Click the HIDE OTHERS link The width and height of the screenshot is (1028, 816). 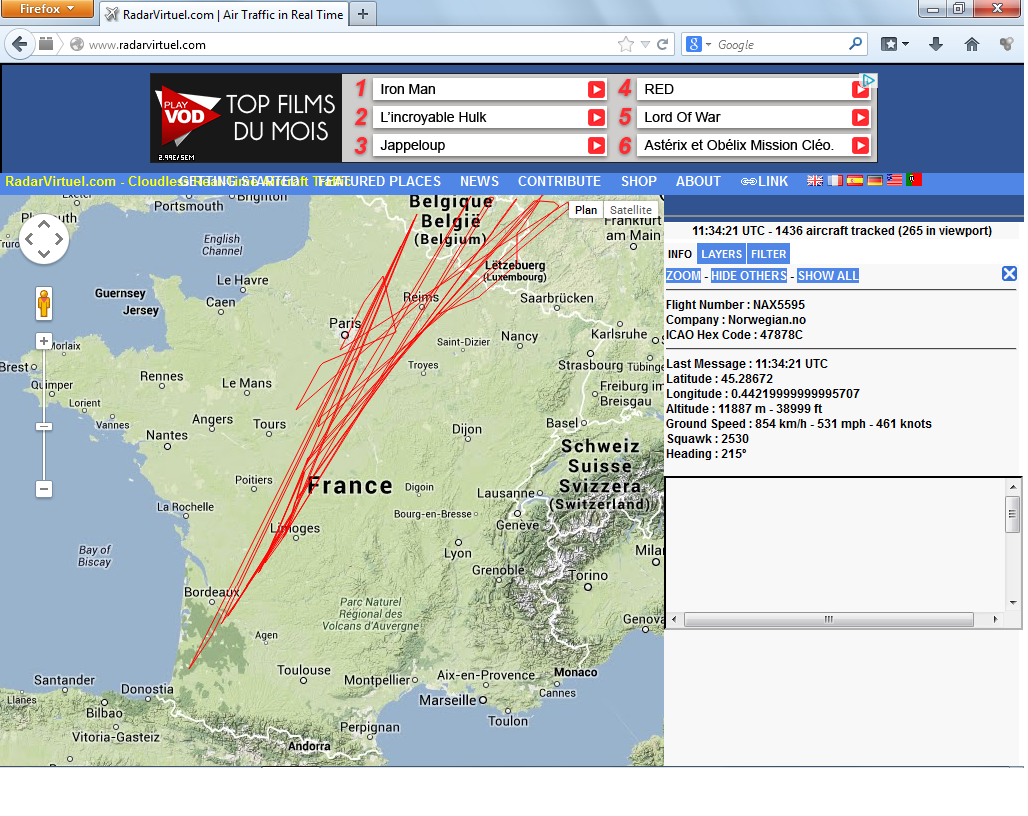[x=748, y=276]
